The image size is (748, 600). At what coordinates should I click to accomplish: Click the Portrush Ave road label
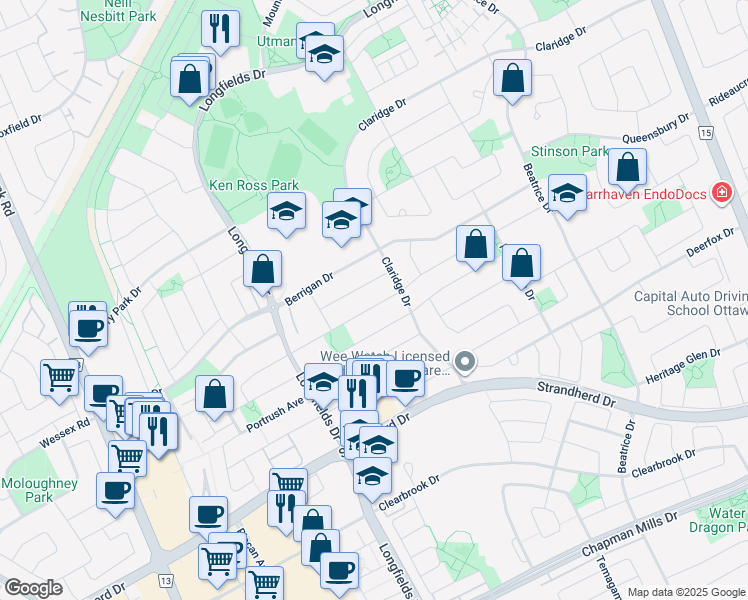pyautogui.click(x=275, y=414)
